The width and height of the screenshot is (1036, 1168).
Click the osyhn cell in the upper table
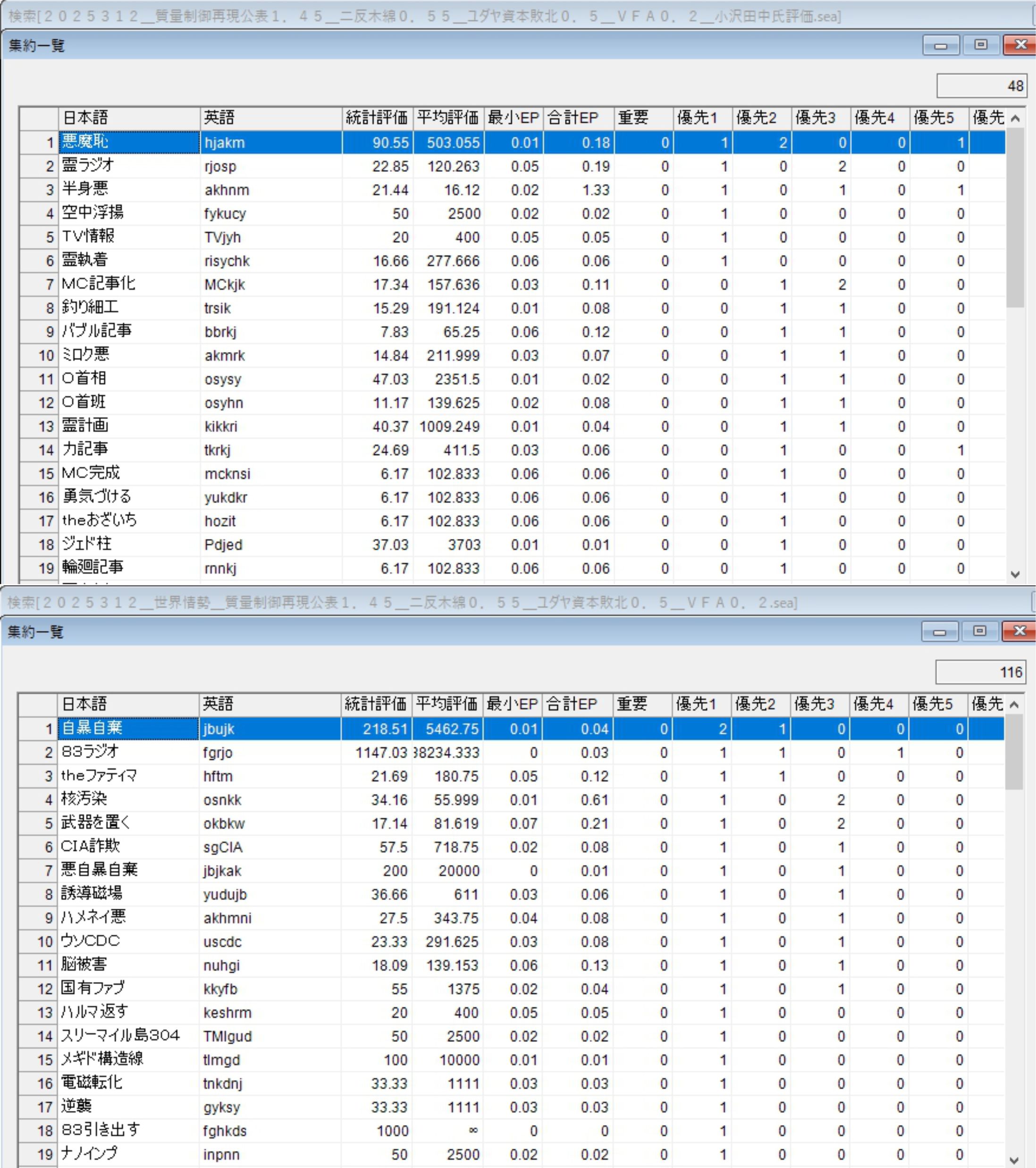271,403
